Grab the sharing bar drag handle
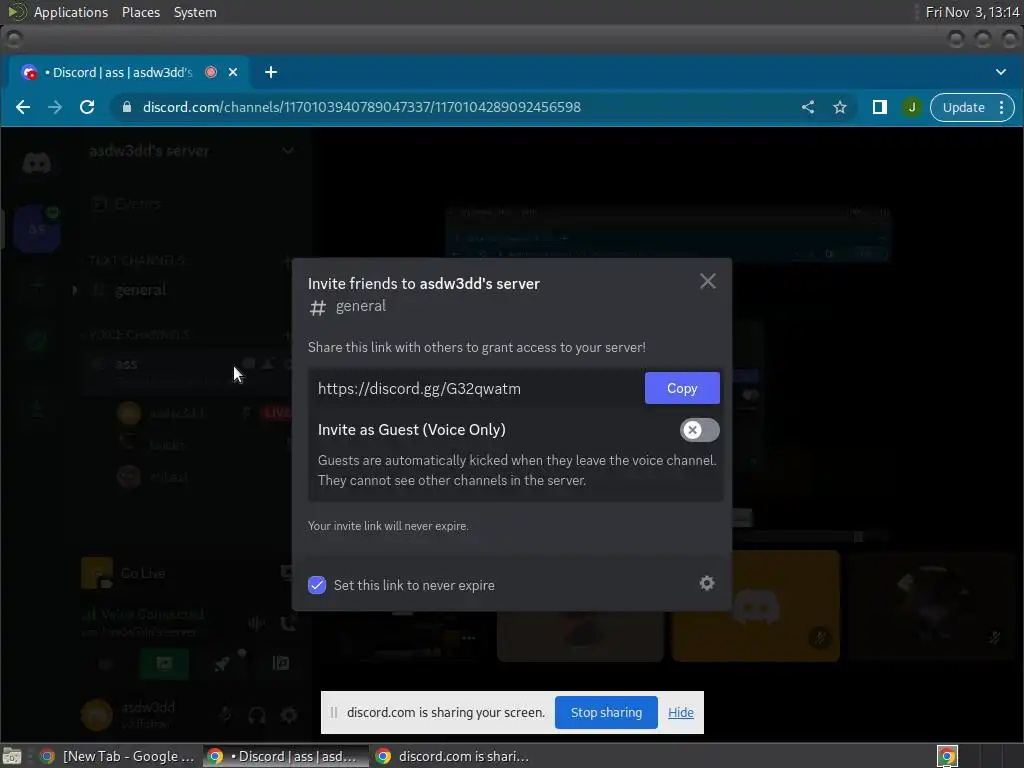 point(334,712)
